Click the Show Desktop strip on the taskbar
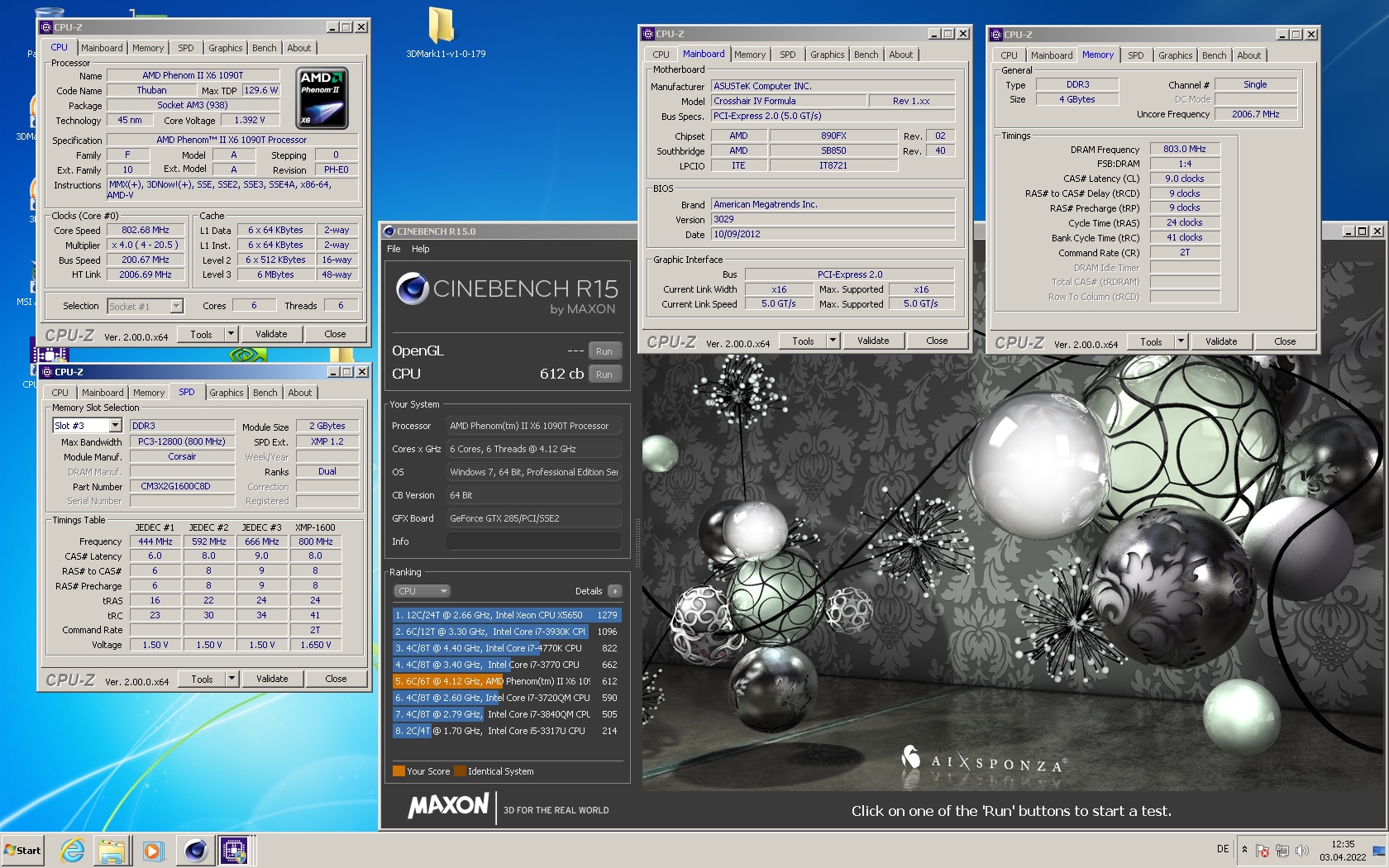The height and width of the screenshot is (868, 1389). click(x=1378, y=851)
